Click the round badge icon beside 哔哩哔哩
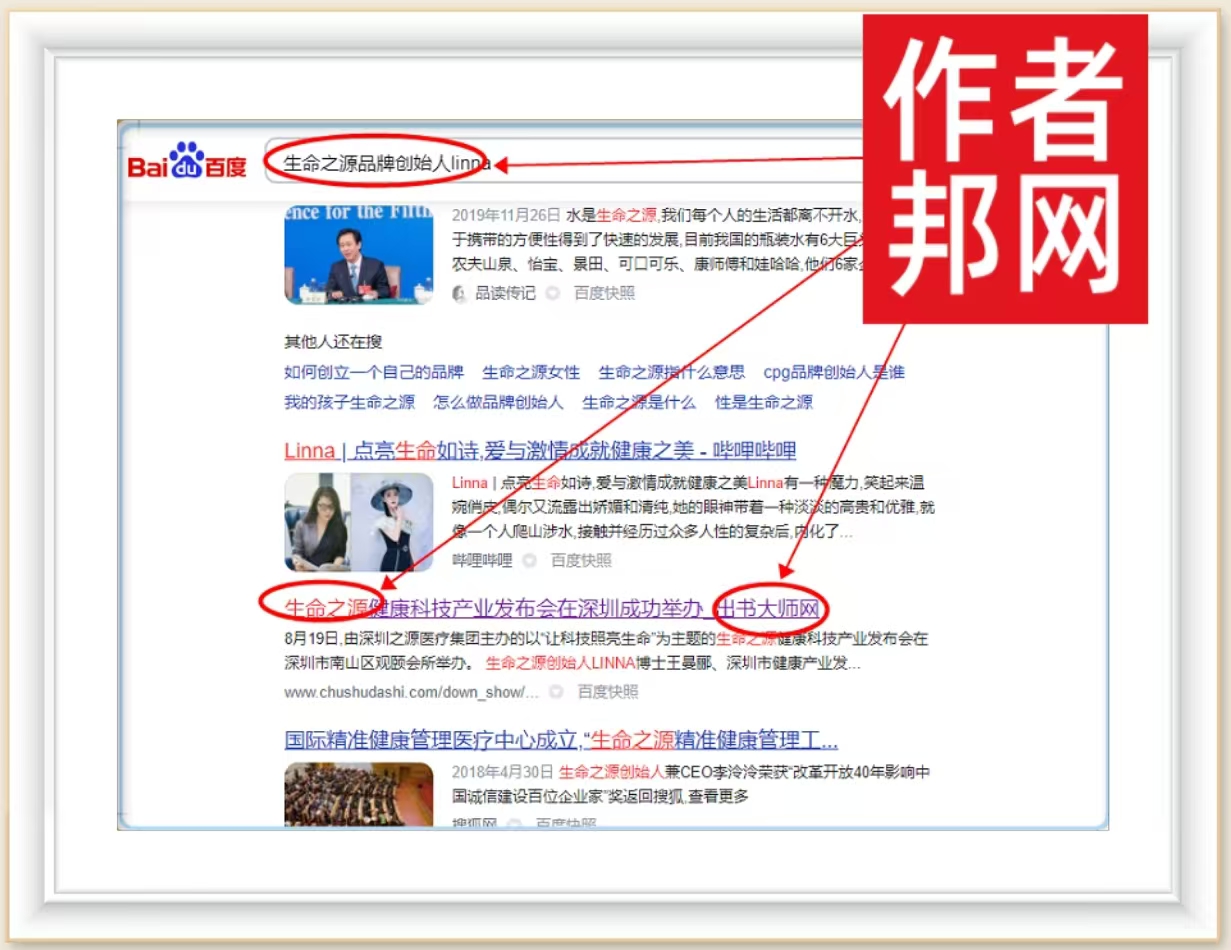Screen dimensions: 1231x950 point(530,560)
